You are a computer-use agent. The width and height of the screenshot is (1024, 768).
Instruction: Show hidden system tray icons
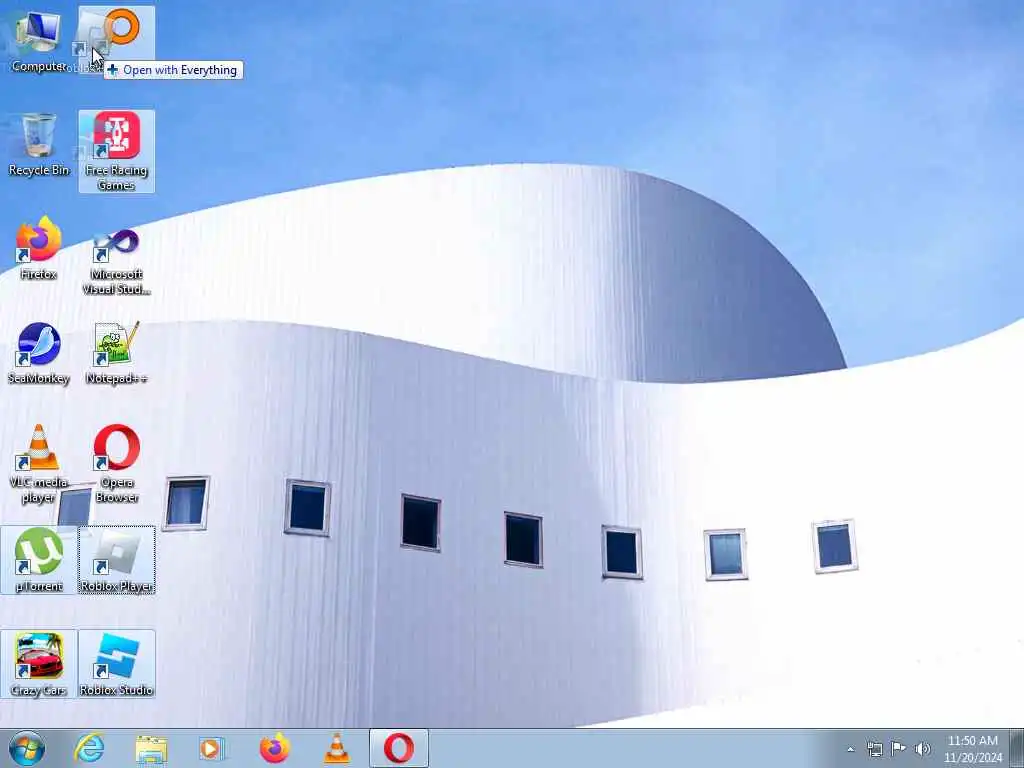(850, 749)
